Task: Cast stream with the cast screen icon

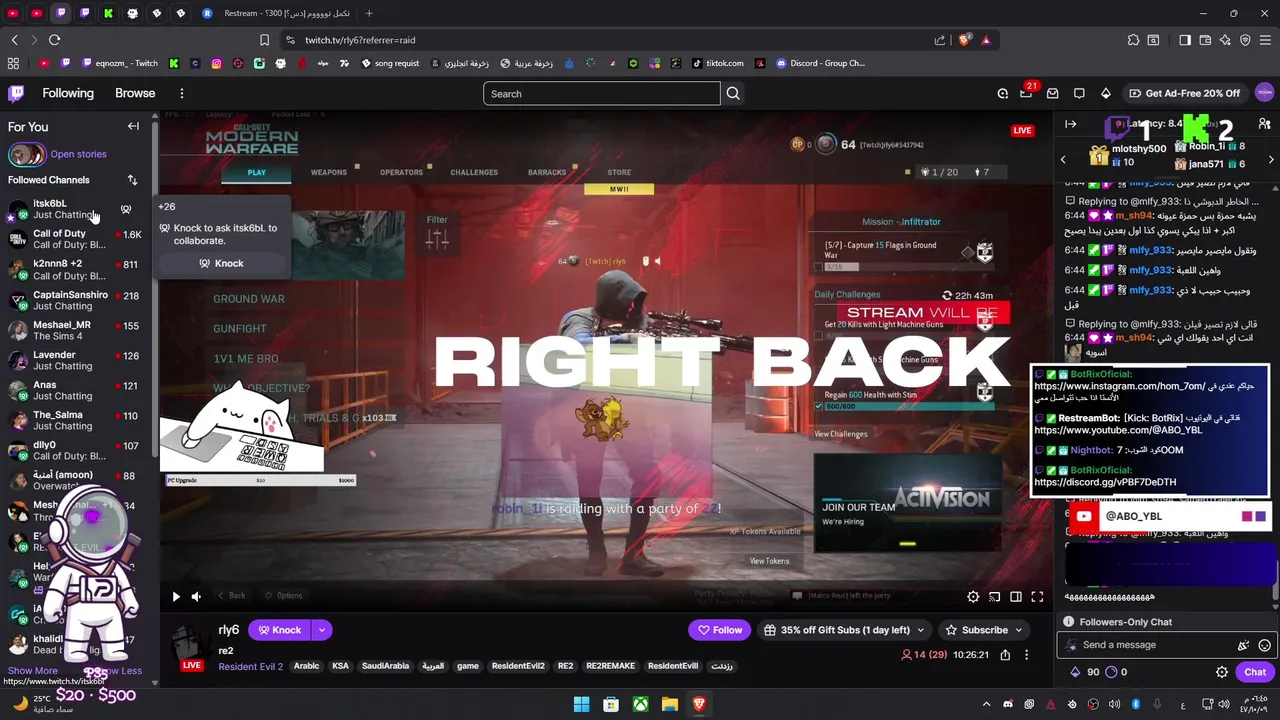Action: (x=994, y=597)
